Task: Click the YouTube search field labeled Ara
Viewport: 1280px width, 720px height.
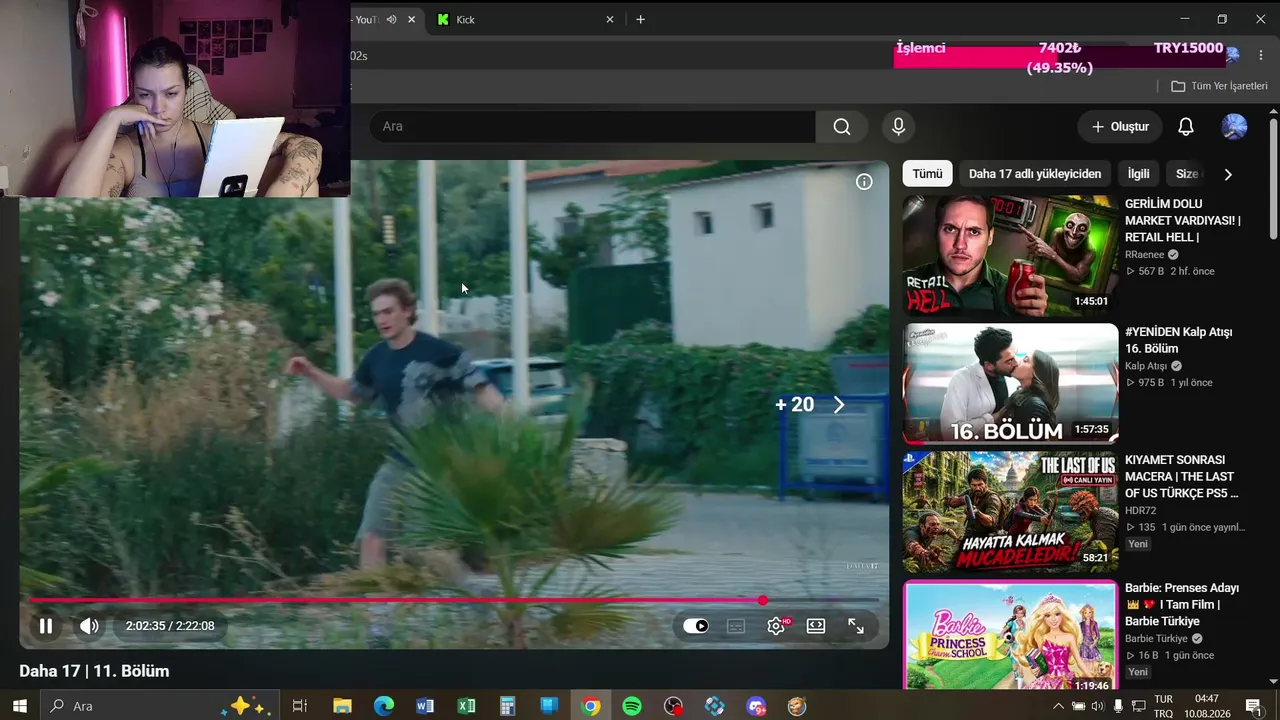Action: 592,126
